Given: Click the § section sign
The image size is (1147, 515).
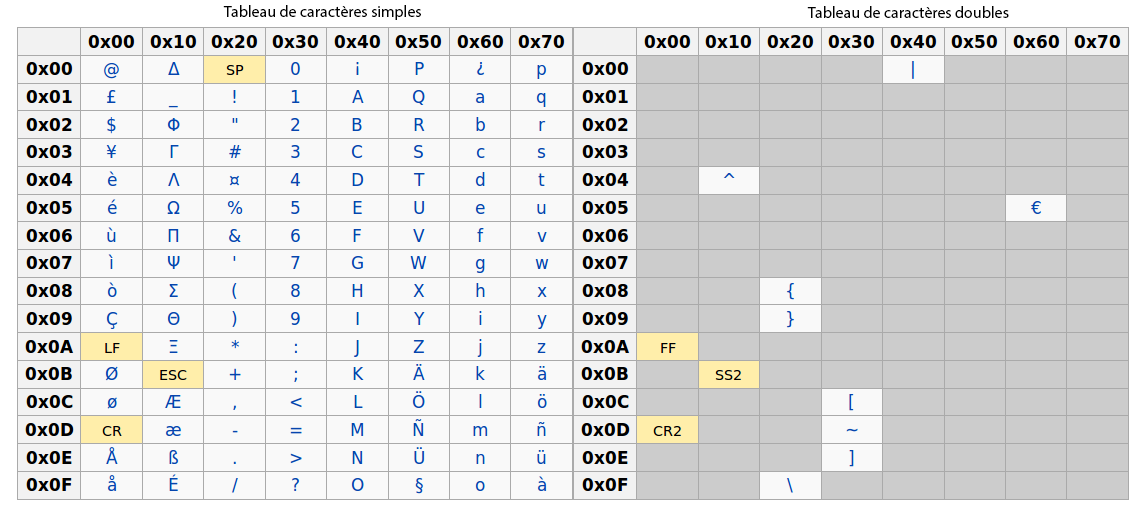Looking at the screenshot, I should [x=418, y=486].
